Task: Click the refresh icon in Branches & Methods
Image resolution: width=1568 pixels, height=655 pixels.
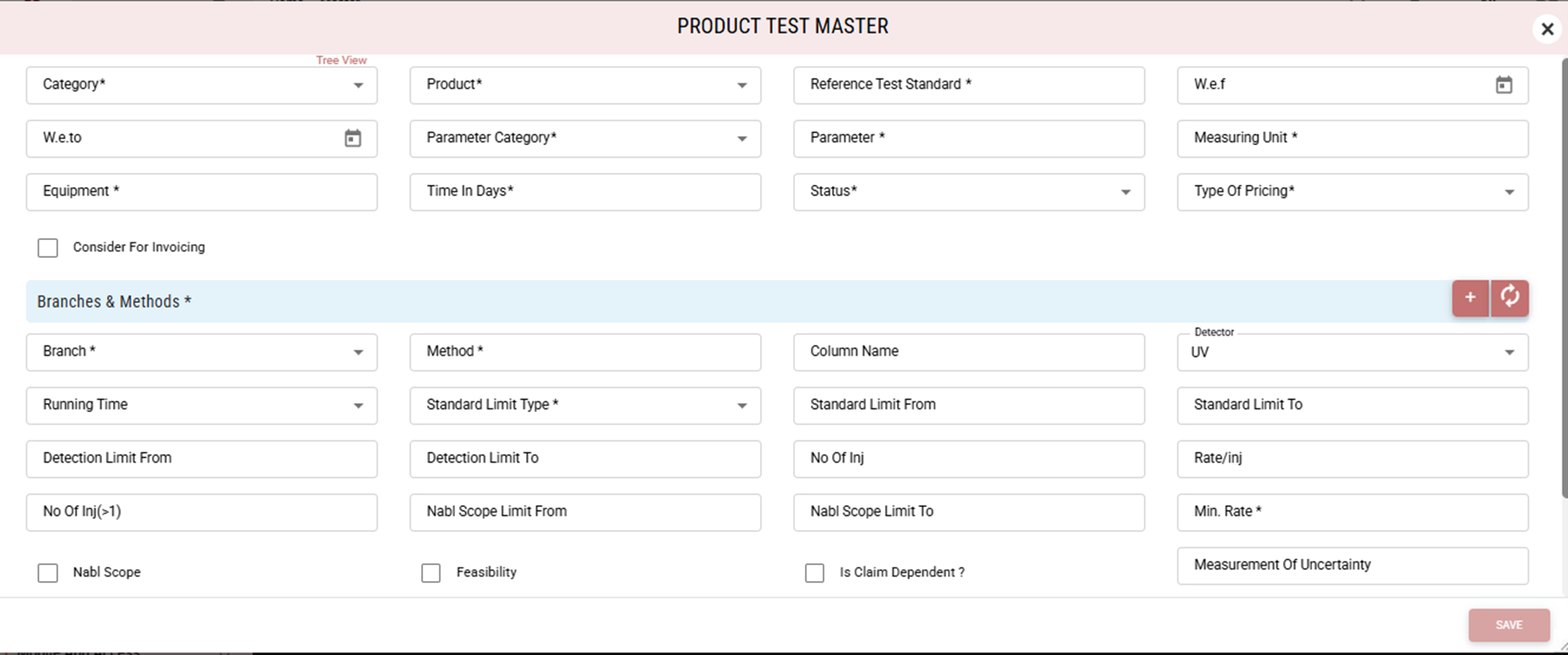Action: [1510, 298]
